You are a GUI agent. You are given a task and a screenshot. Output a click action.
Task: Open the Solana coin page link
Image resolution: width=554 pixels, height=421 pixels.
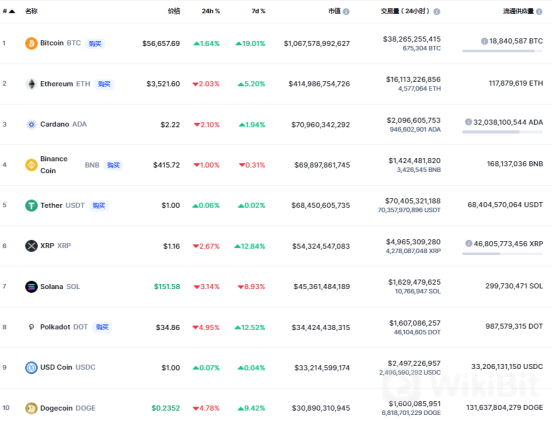pos(52,286)
